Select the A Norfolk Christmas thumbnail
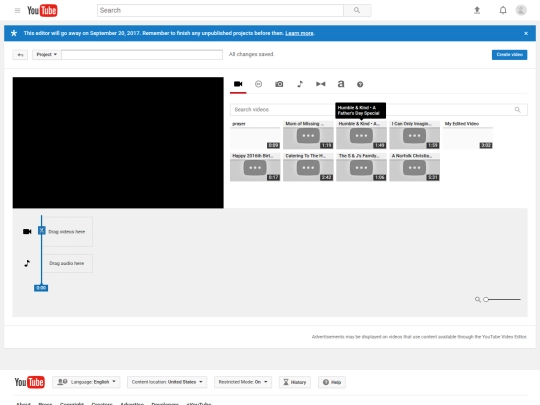Screen dimensions: 540x405 (414, 167)
